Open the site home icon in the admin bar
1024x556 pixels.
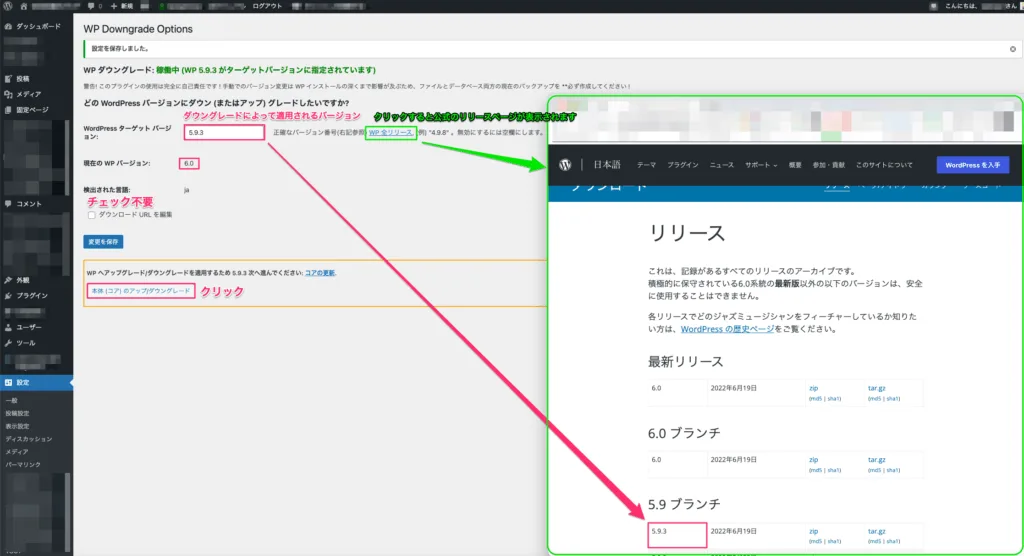tap(24, 6)
